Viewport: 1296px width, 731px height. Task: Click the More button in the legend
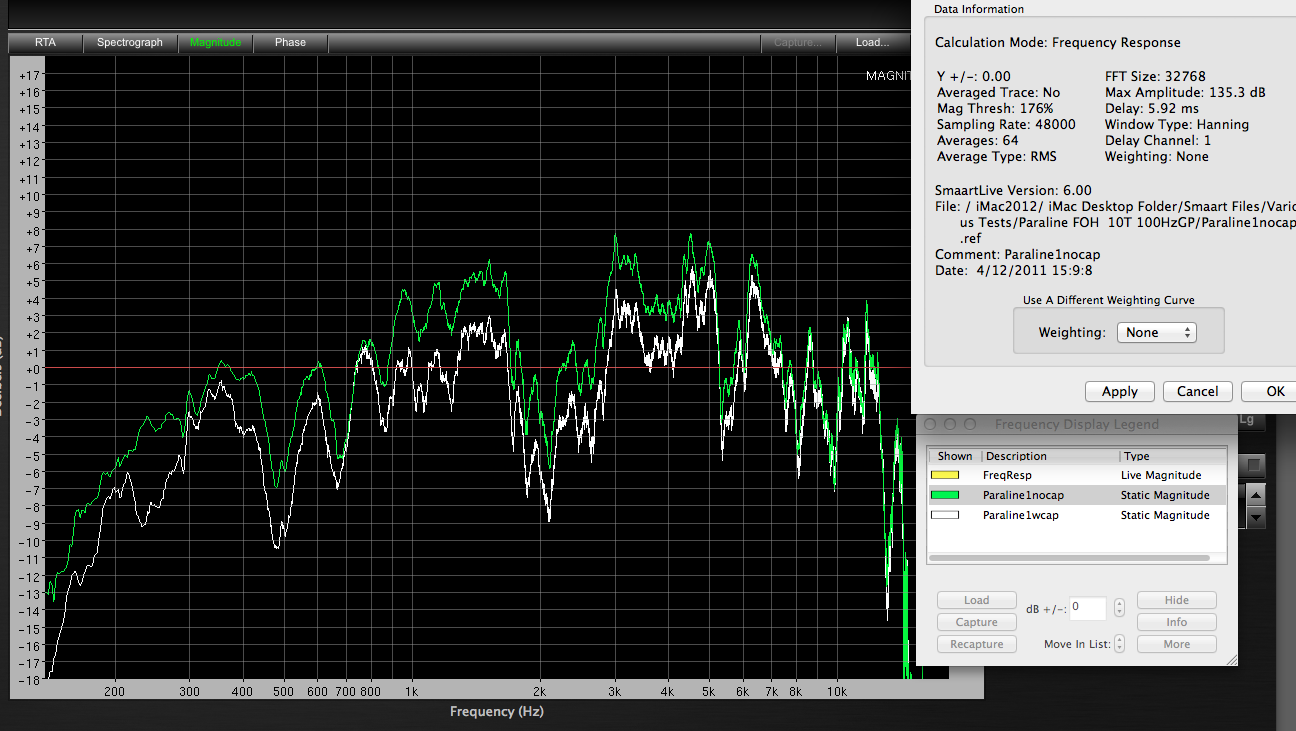(1177, 644)
